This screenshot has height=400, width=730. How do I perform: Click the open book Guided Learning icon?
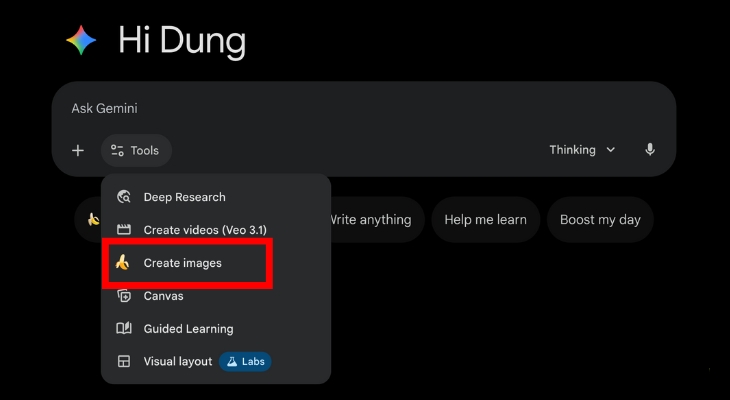[124, 329]
